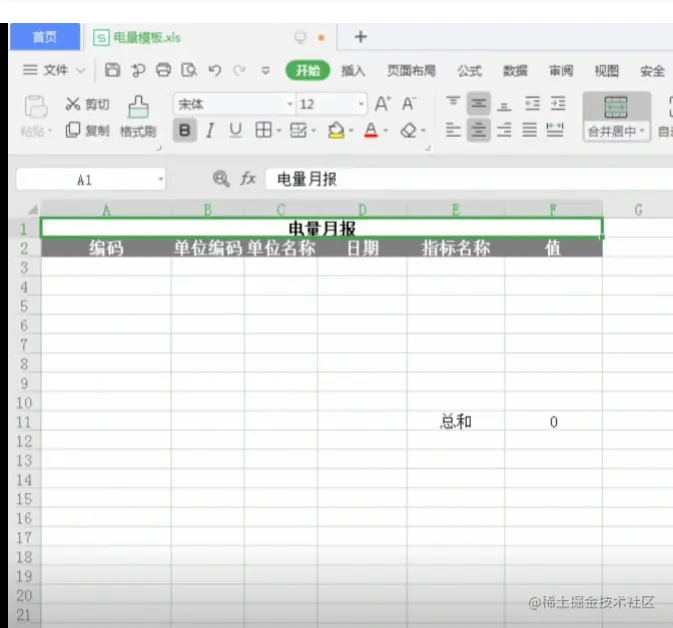Open the 文件 menu
Viewport: 673px width, 628px height.
click(55, 70)
